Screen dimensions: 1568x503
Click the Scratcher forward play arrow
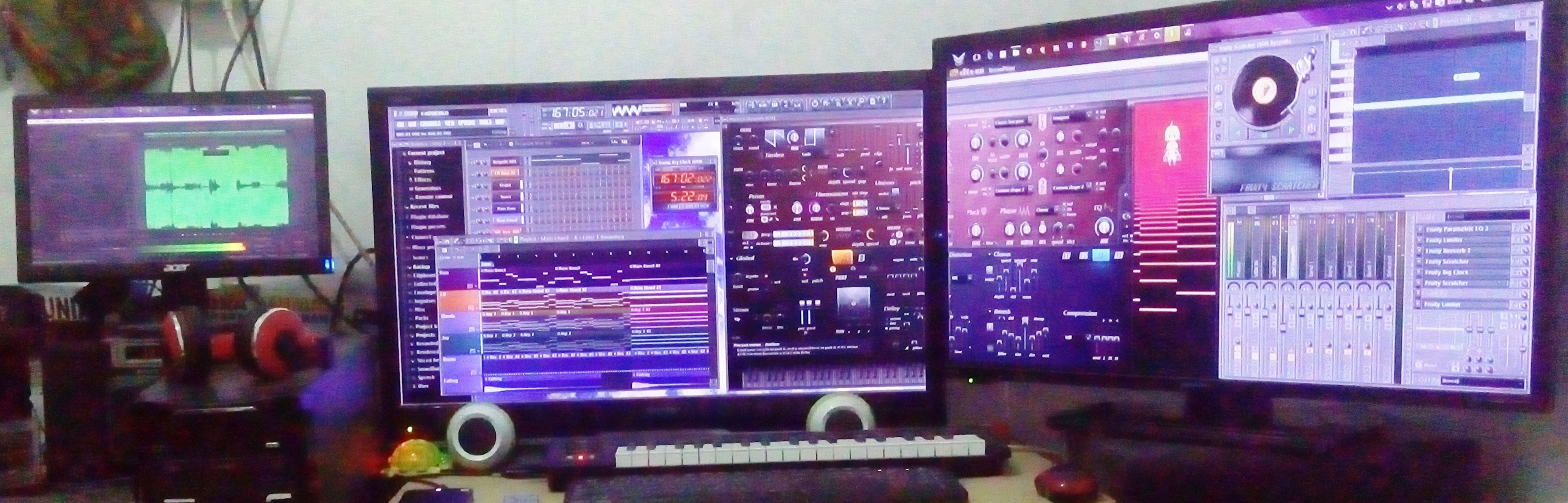click(1292, 130)
